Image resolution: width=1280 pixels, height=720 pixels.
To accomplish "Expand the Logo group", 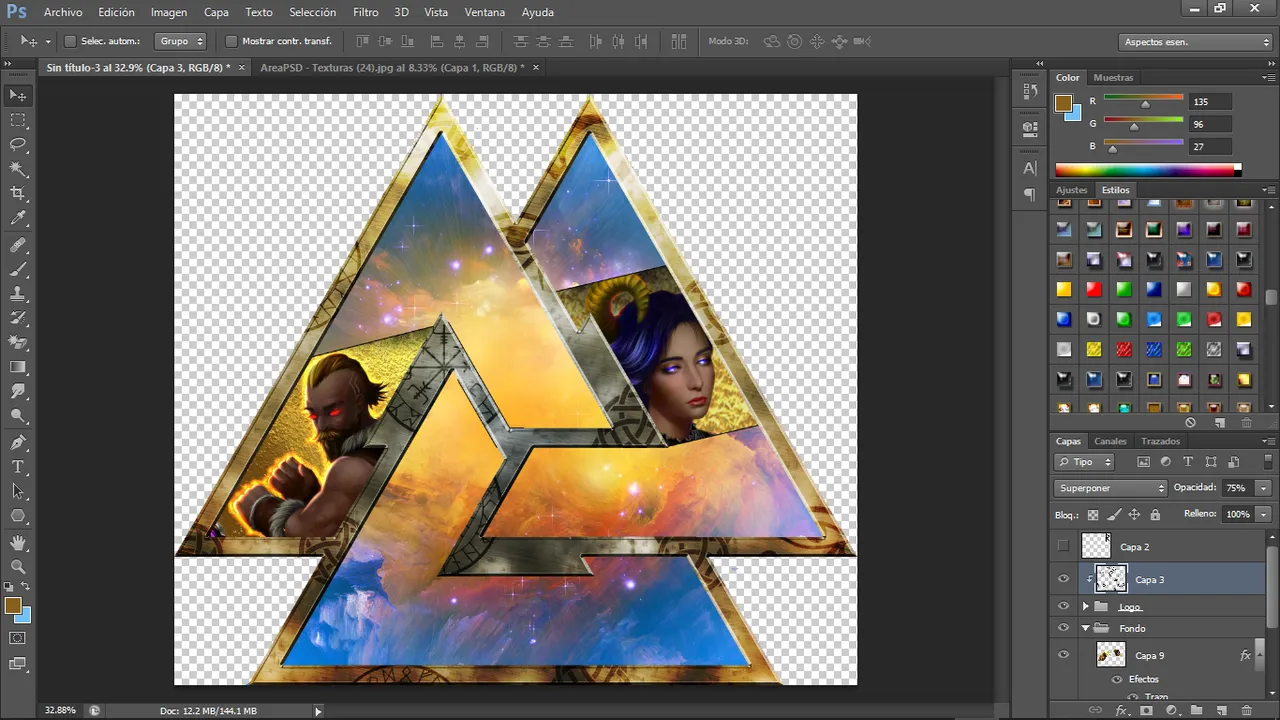I will tap(1085, 606).
